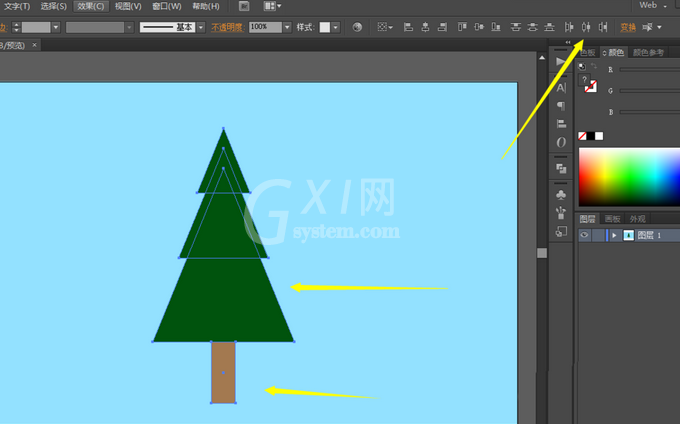Screen dimensions: 680x424
Task: Open the Symbols panel club icon
Action: coord(561,195)
